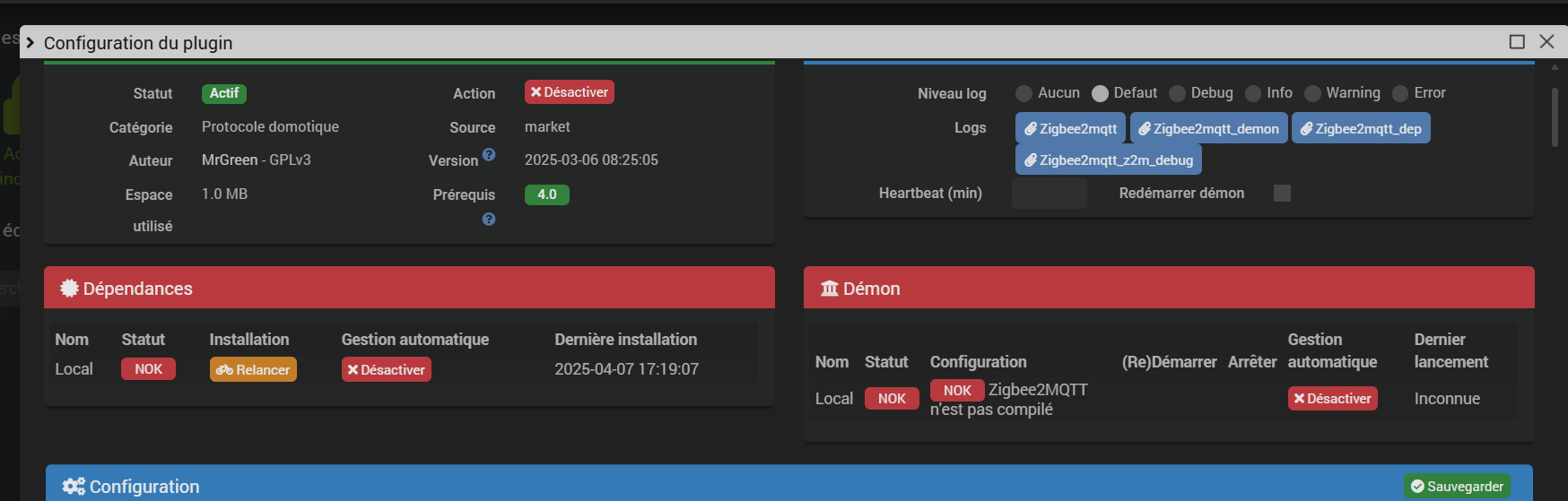Click the dialog vertical scrollbar
The width and height of the screenshot is (1568, 501).
pos(1555,117)
